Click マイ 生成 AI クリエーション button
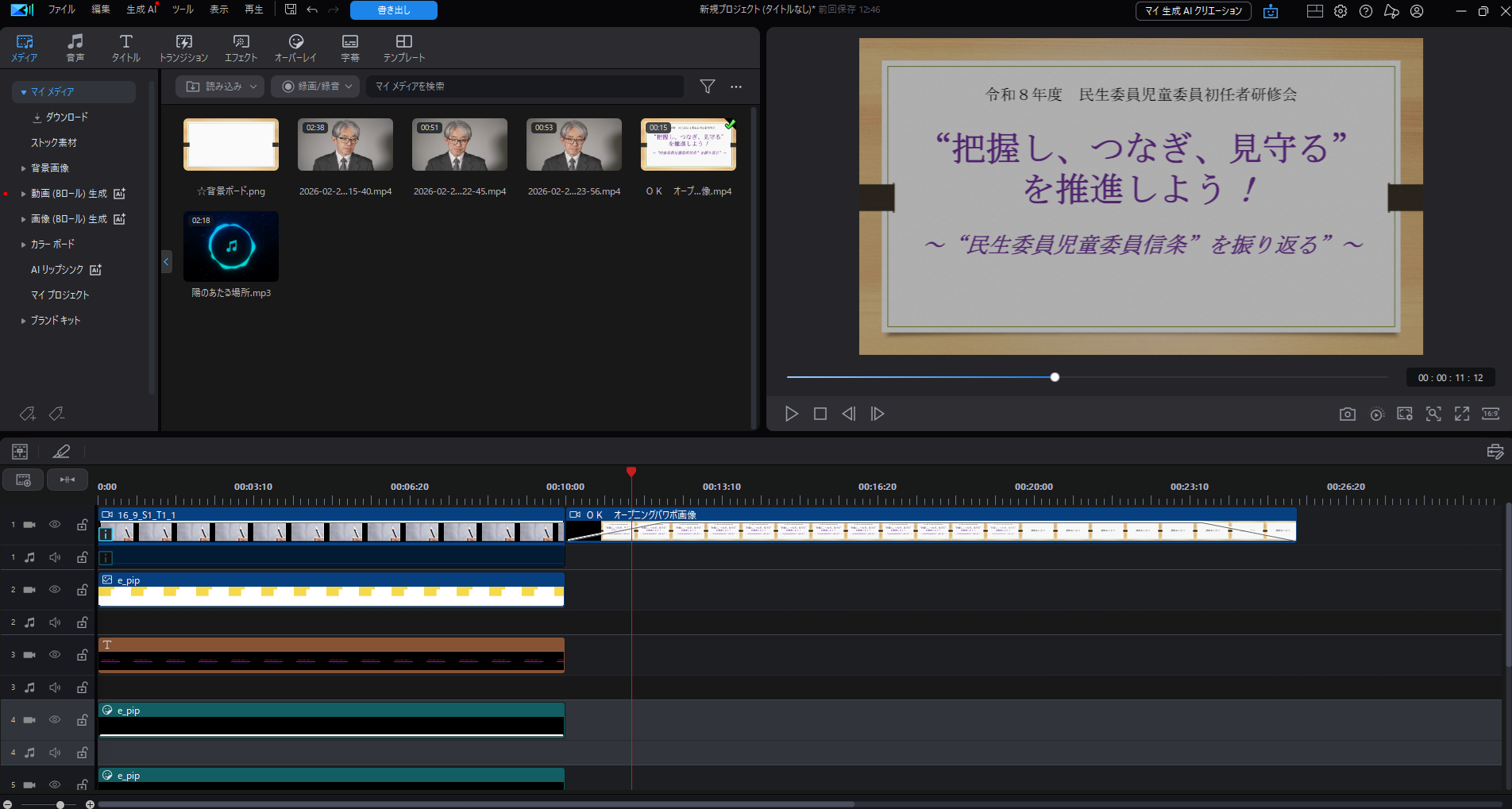1512x809 pixels. coord(1193,11)
